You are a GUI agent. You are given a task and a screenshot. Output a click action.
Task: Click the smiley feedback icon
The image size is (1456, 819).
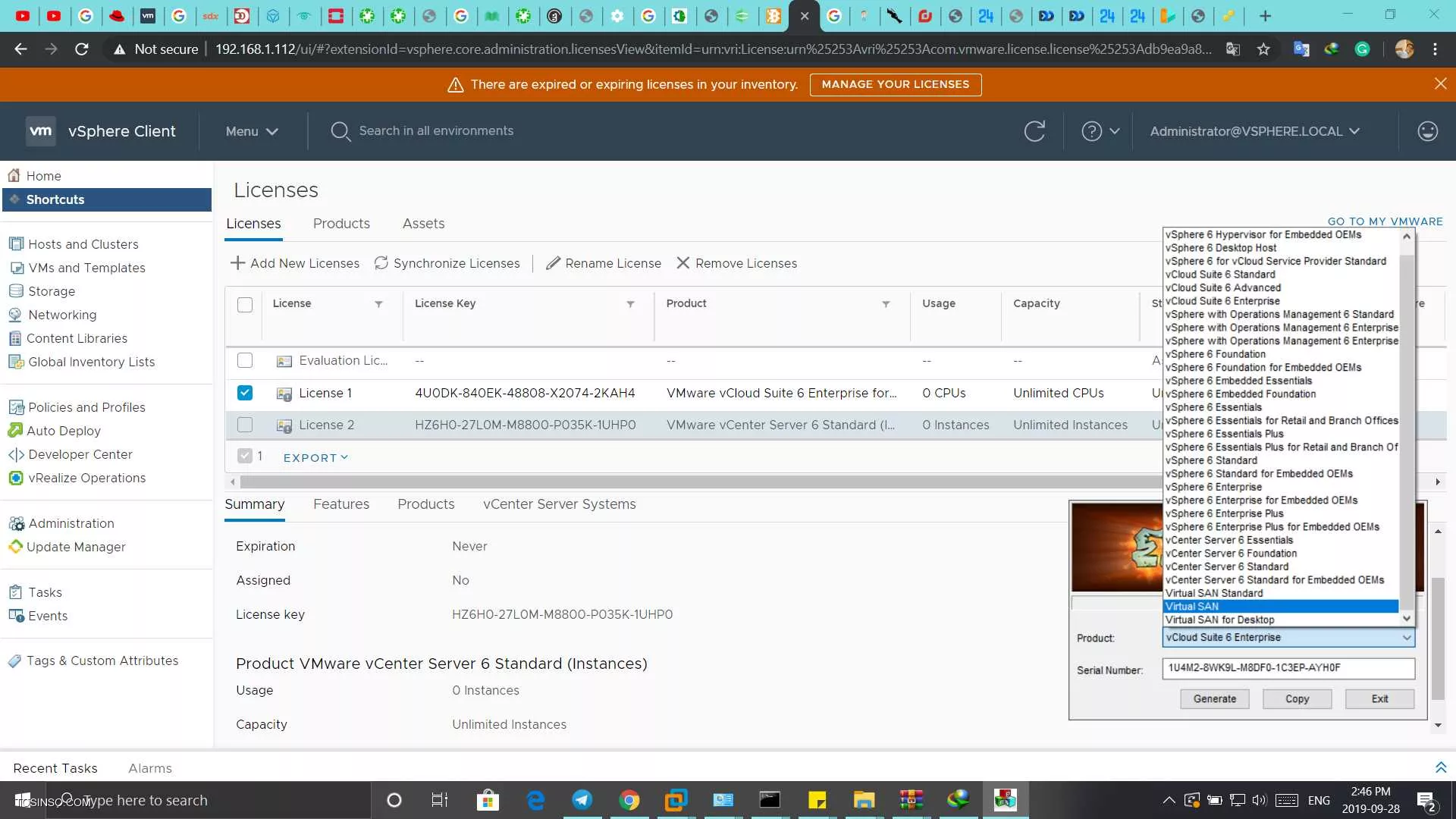point(1427,131)
